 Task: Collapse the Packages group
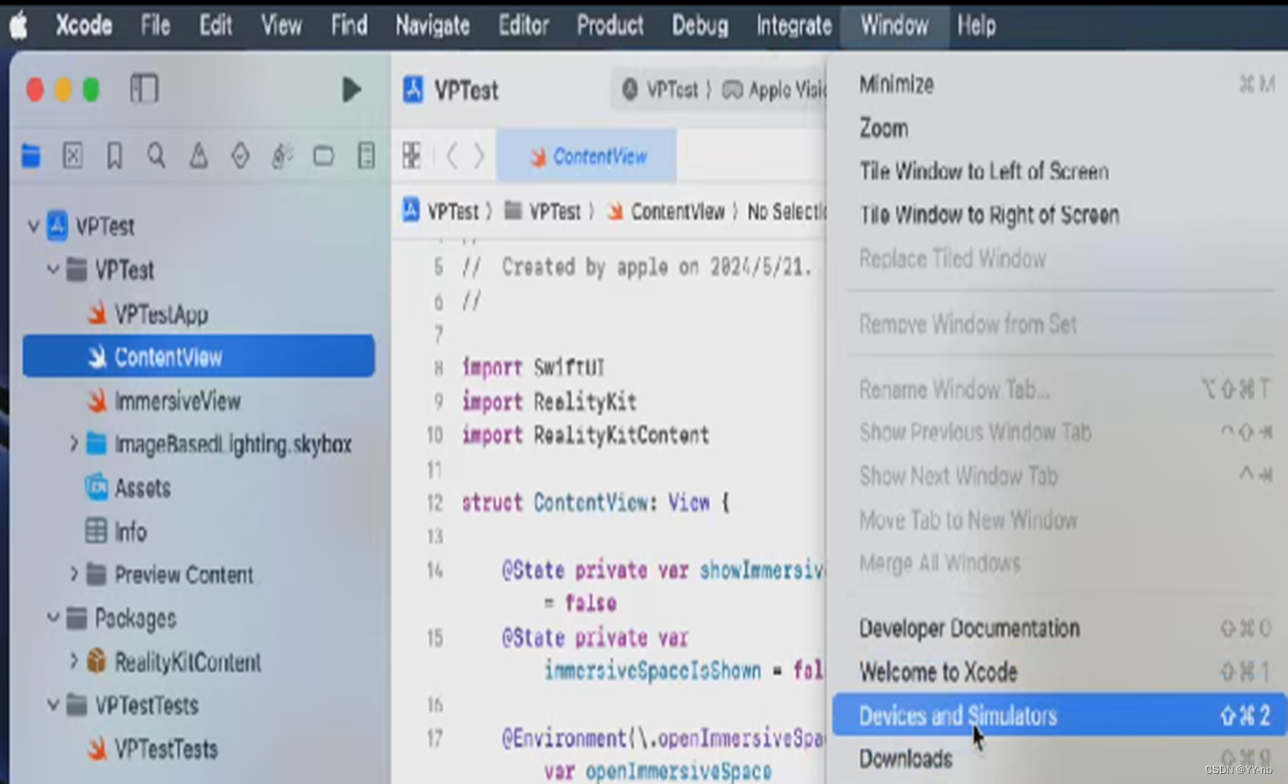pos(53,619)
